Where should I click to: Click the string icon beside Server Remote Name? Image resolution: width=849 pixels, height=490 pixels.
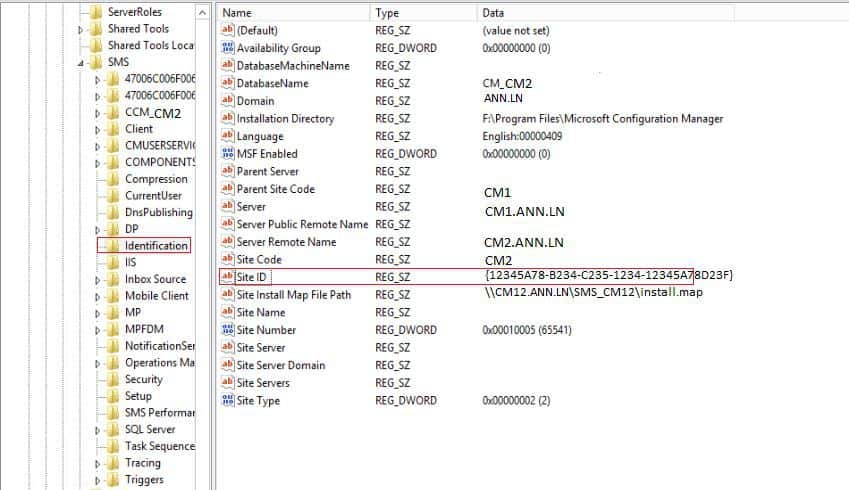pos(227,241)
